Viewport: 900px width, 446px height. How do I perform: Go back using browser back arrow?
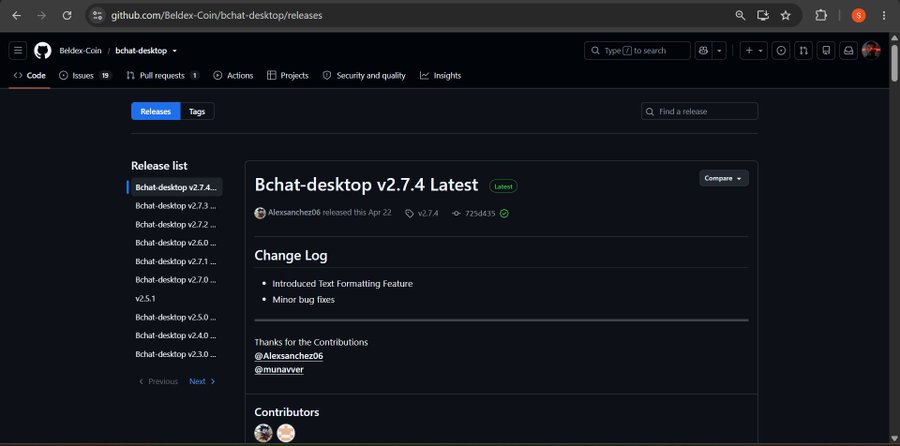pyautogui.click(x=16, y=15)
